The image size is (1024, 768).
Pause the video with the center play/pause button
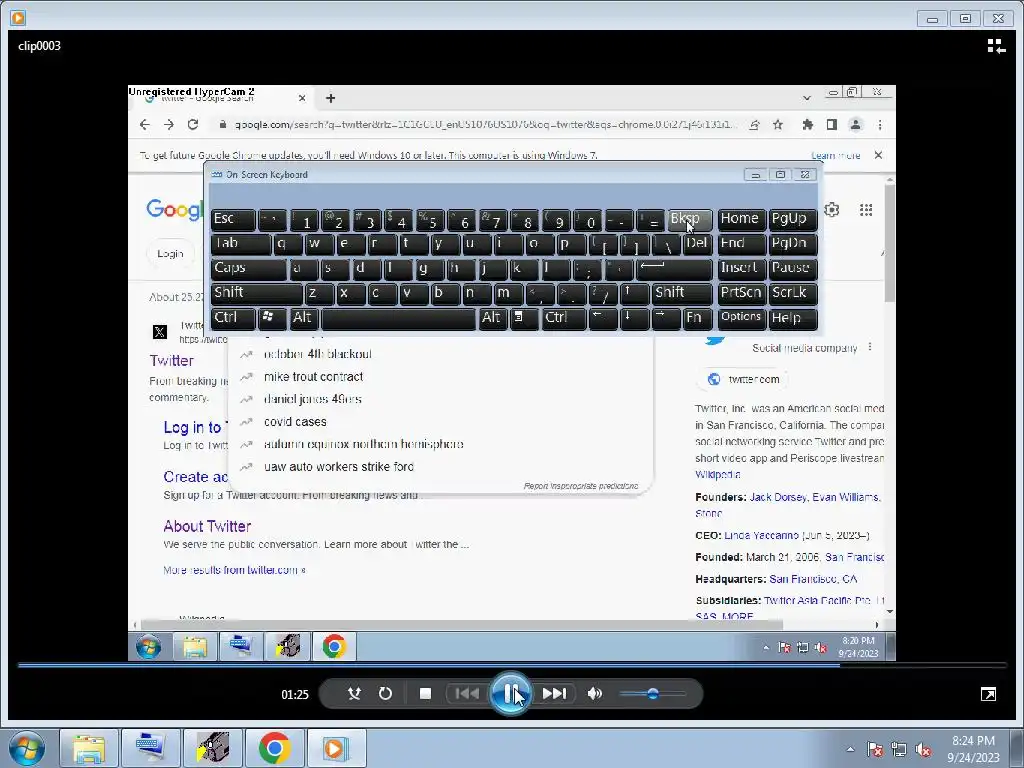click(510, 694)
